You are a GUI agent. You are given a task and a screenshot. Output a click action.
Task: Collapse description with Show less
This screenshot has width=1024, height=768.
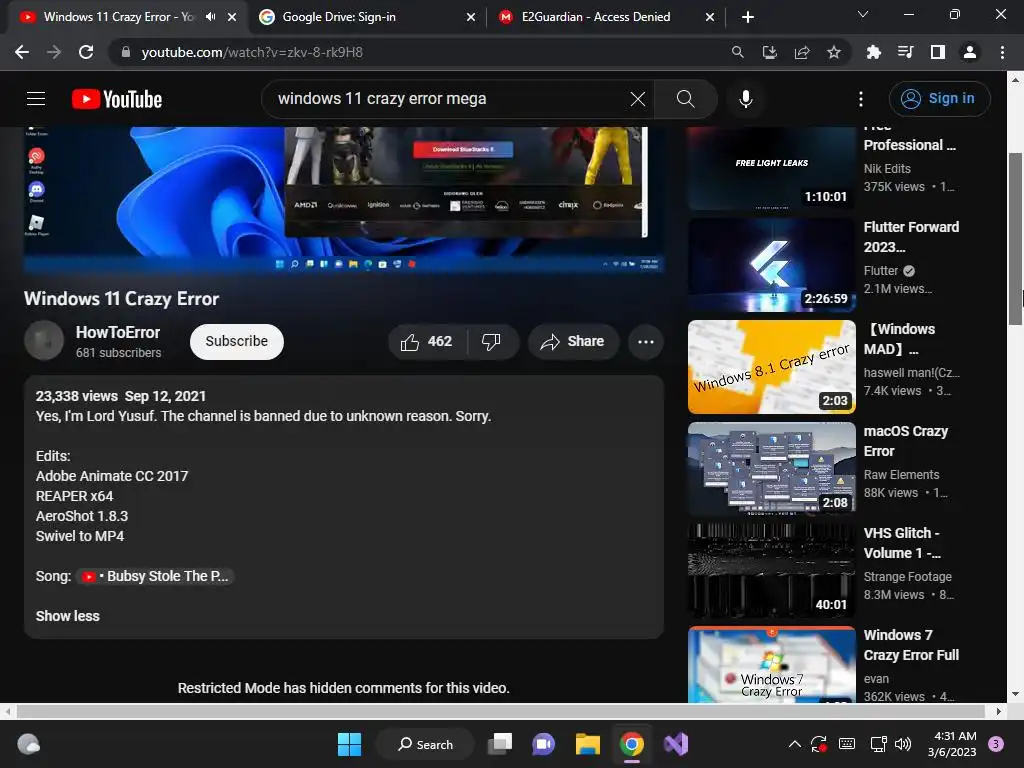(67, 616)
